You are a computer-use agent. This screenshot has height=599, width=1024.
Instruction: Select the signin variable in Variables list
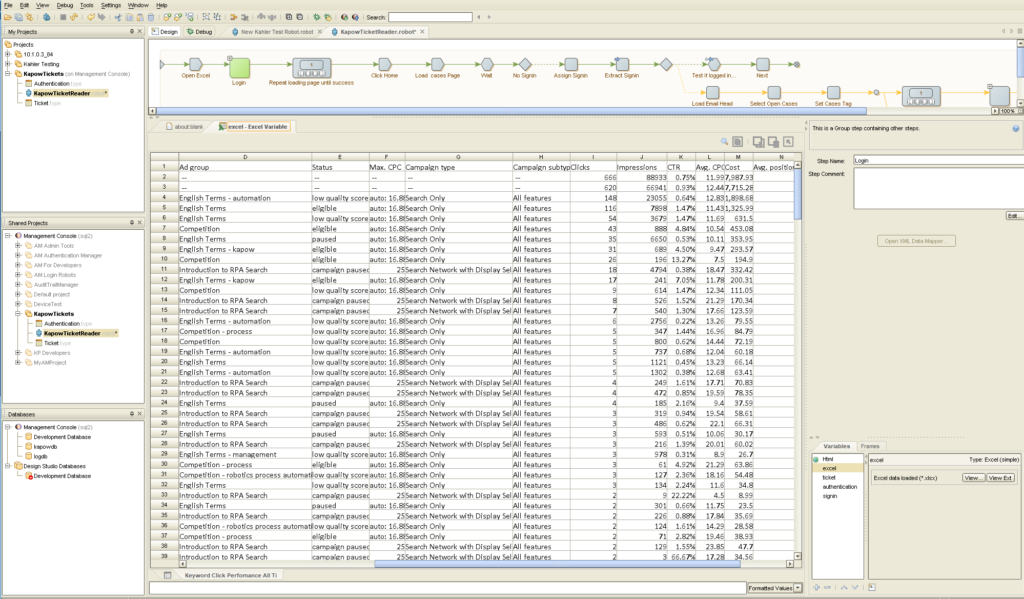point(829,496)
